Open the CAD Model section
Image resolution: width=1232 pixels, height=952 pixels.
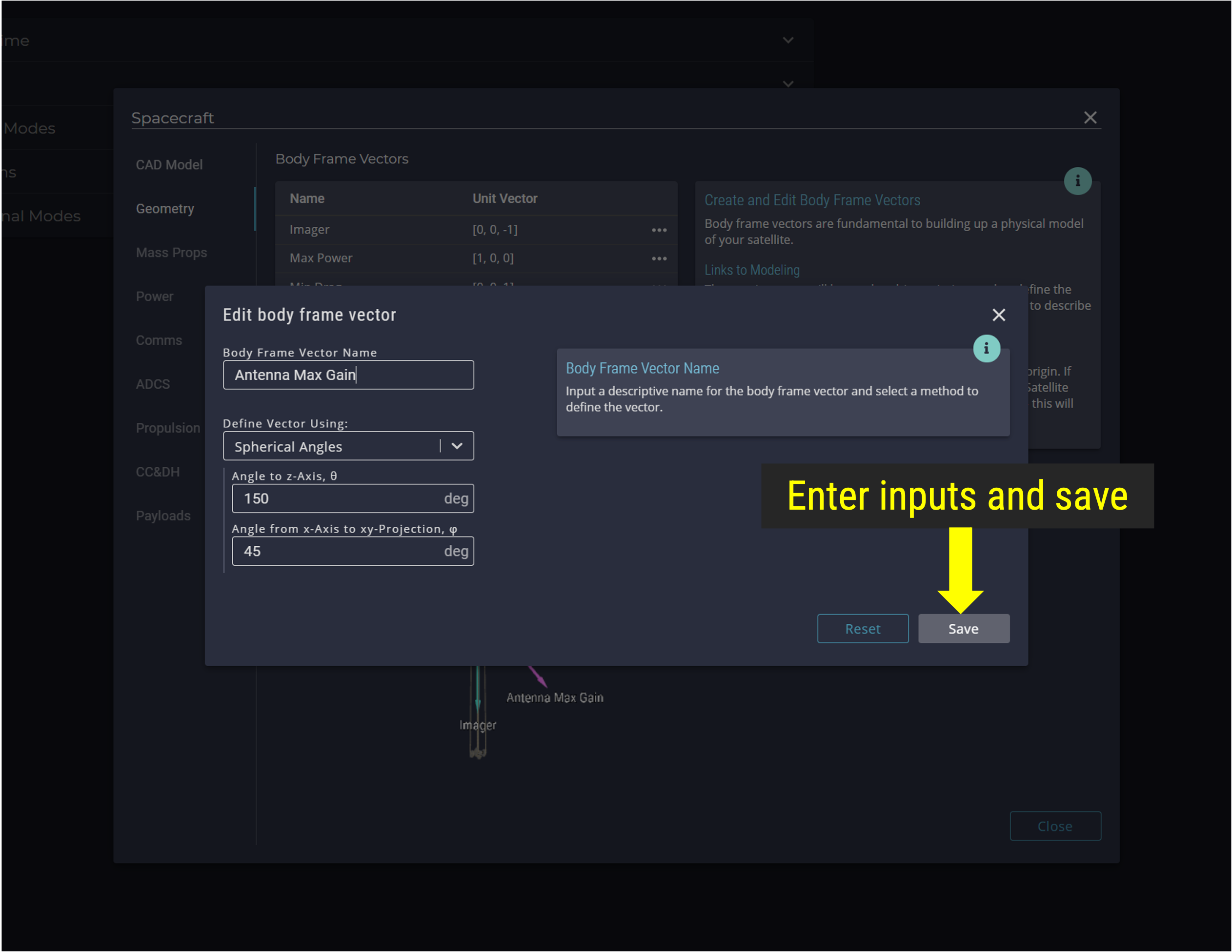pos(169,165)
